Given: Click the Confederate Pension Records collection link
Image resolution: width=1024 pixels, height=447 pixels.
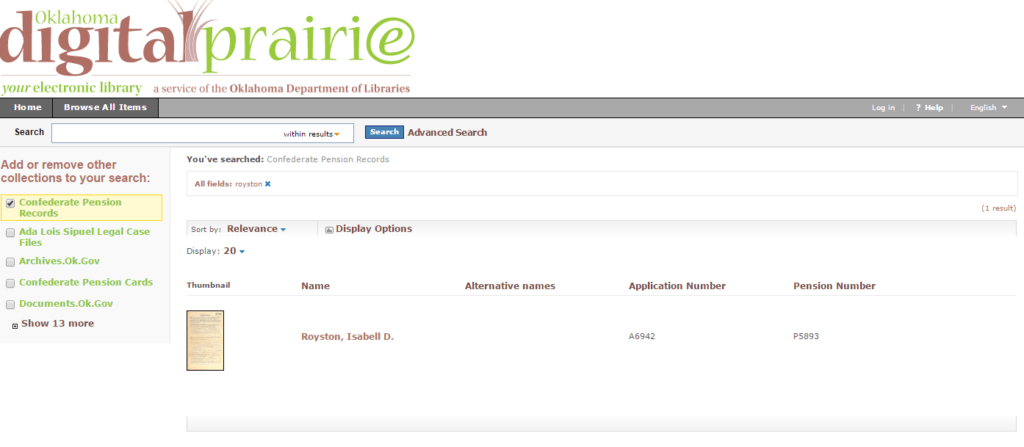Looking at the screenshot, I should click(x=71, y=208).
